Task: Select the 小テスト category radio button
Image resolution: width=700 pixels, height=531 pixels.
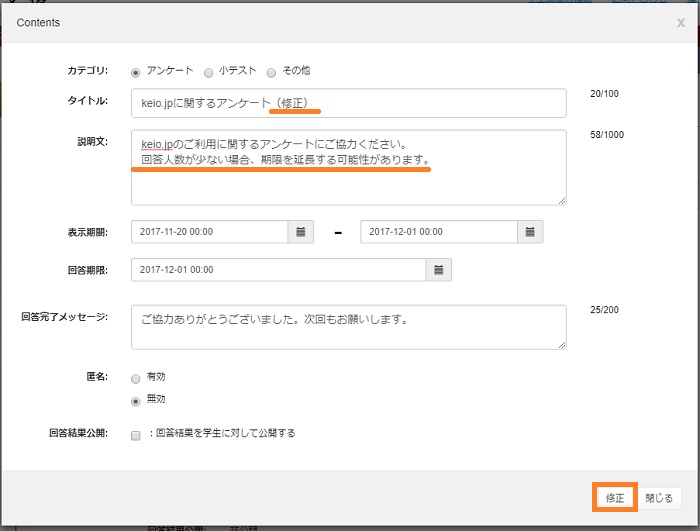Action: click(x=208, y=72)
